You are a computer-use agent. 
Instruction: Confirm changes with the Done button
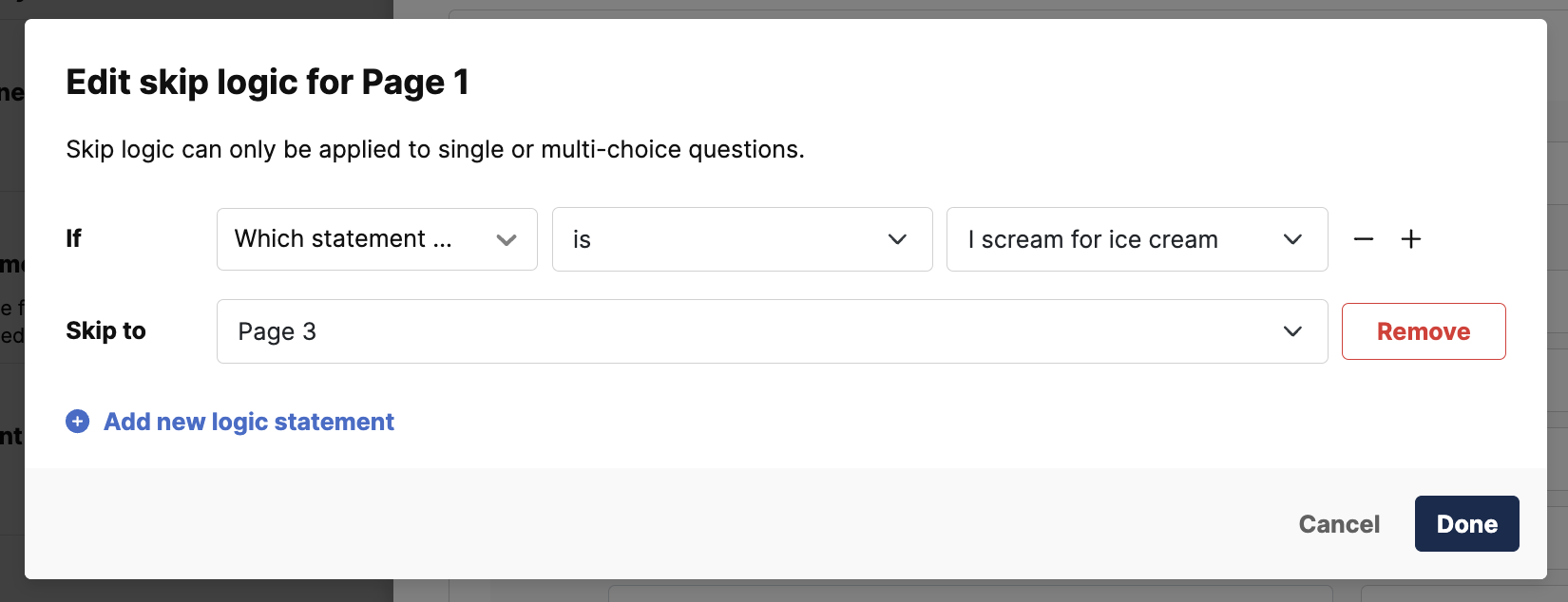1467,524
